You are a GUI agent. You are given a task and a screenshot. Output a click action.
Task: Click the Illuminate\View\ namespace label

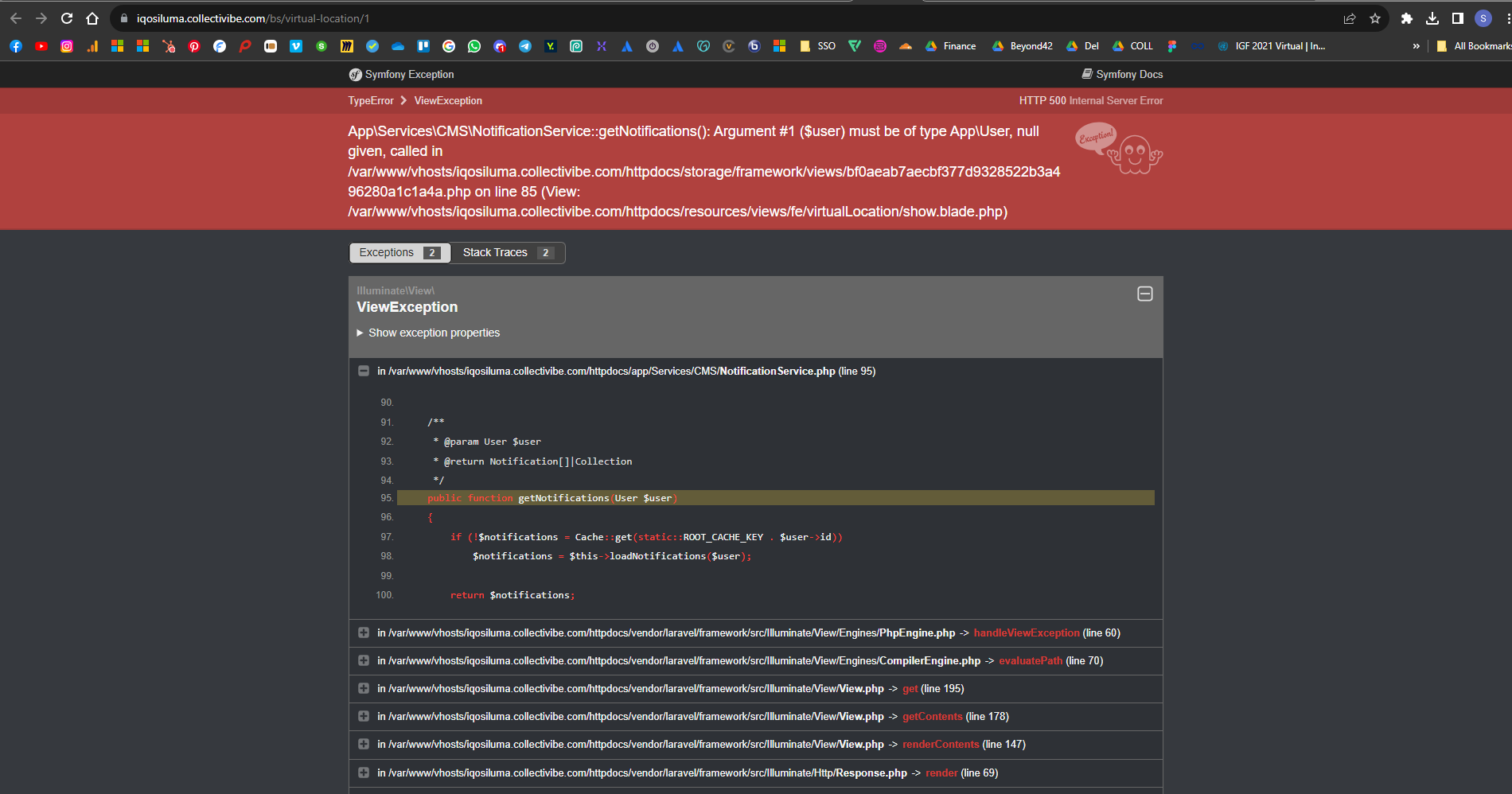(x=396, y=290)
